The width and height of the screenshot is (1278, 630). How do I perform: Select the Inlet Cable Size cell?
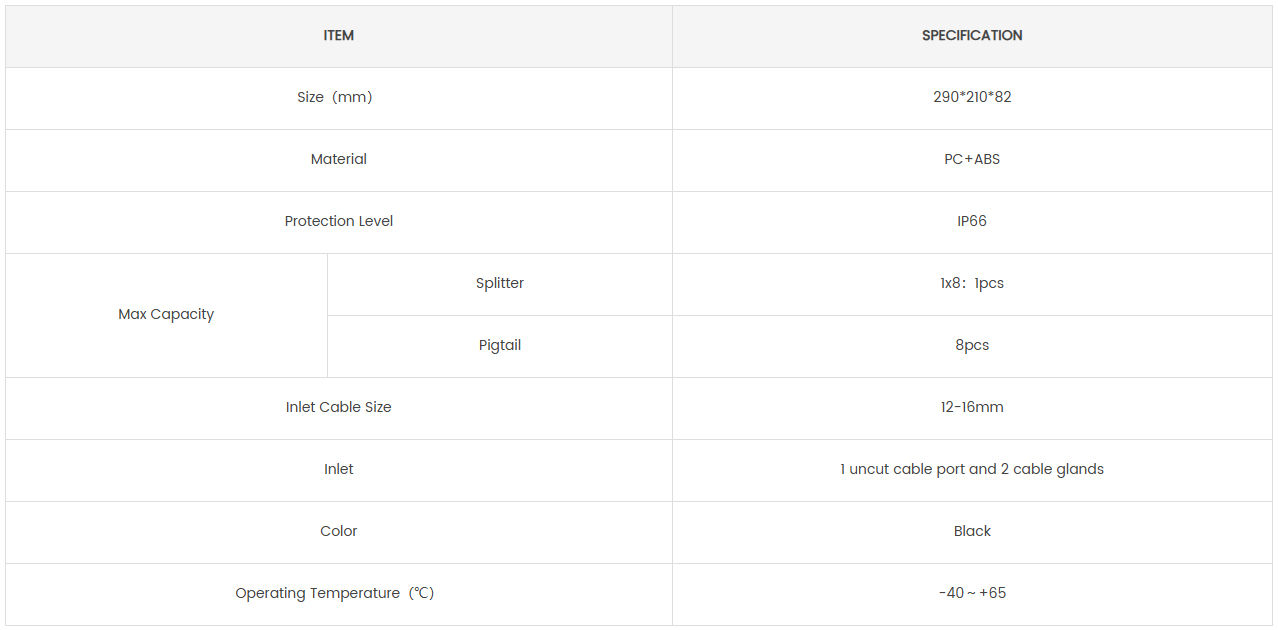tap(338, 408)
